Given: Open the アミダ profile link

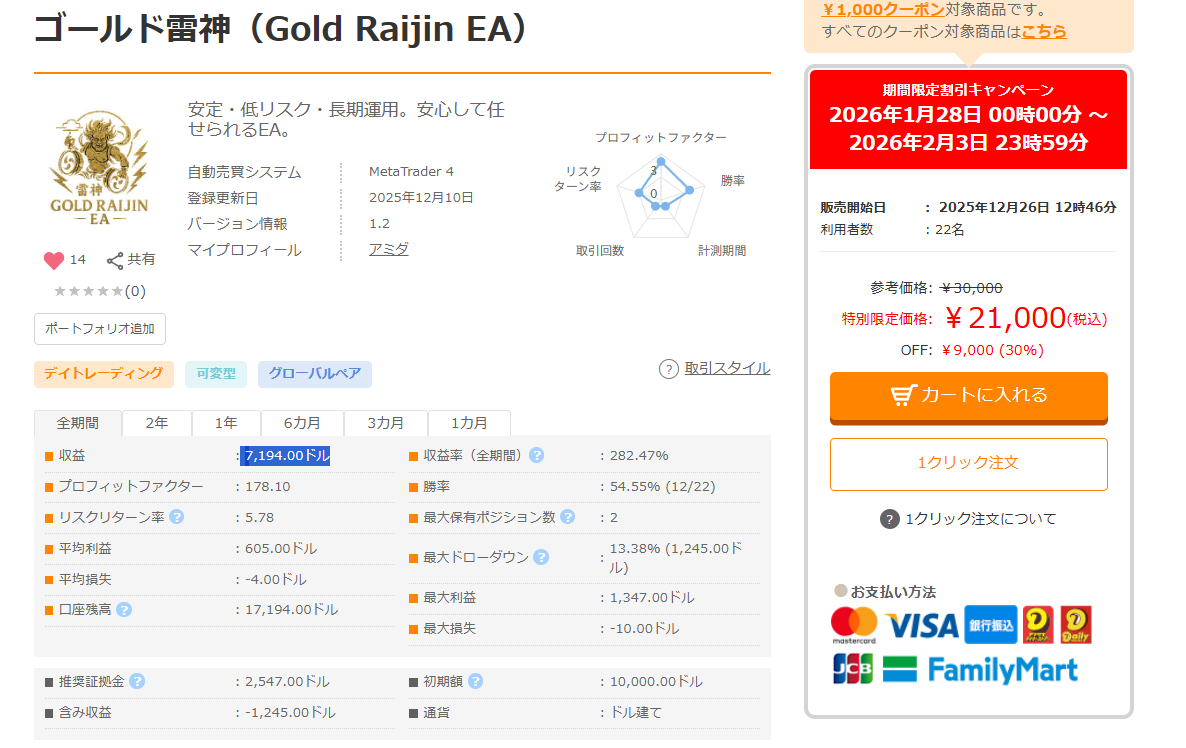Looking at the screenshot, I should pos(389,250).
